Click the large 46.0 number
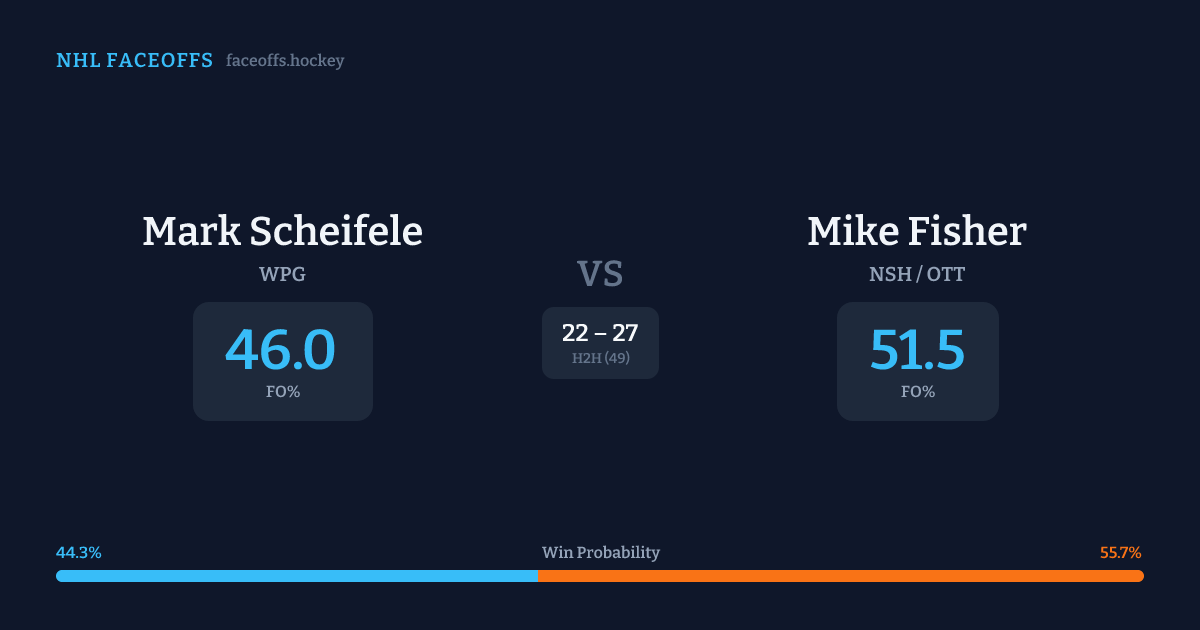The image size is (1200, 630). pos(280,350)
